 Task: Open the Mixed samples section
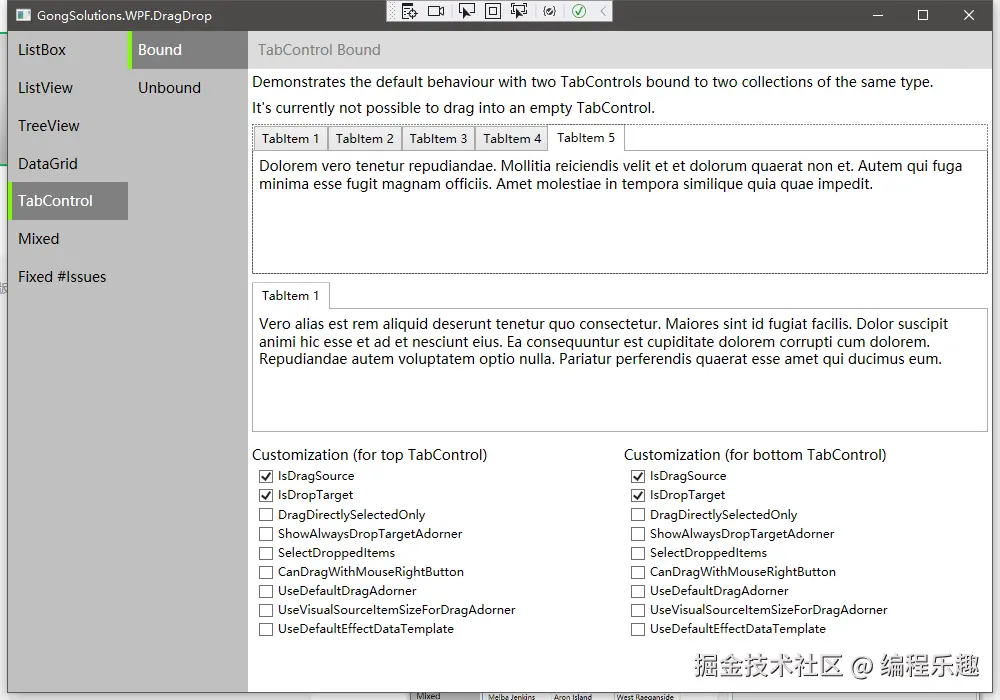(x=68, y=239)
